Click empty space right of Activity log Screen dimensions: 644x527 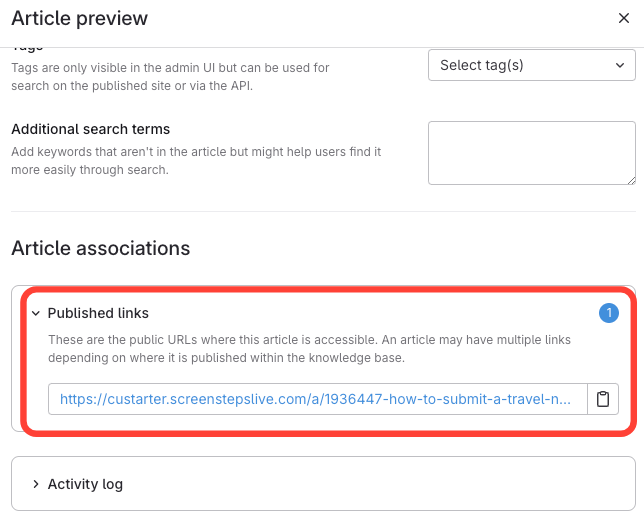[x=380, y=484]
